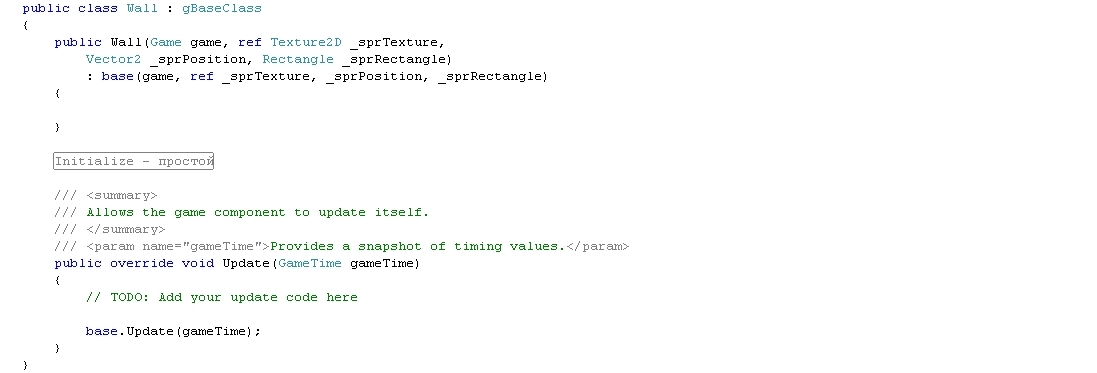The width and height of the screenshot is (1097, 373).
Task: Click the _sprTexture parameter in signature
Action: click(397, 43)
